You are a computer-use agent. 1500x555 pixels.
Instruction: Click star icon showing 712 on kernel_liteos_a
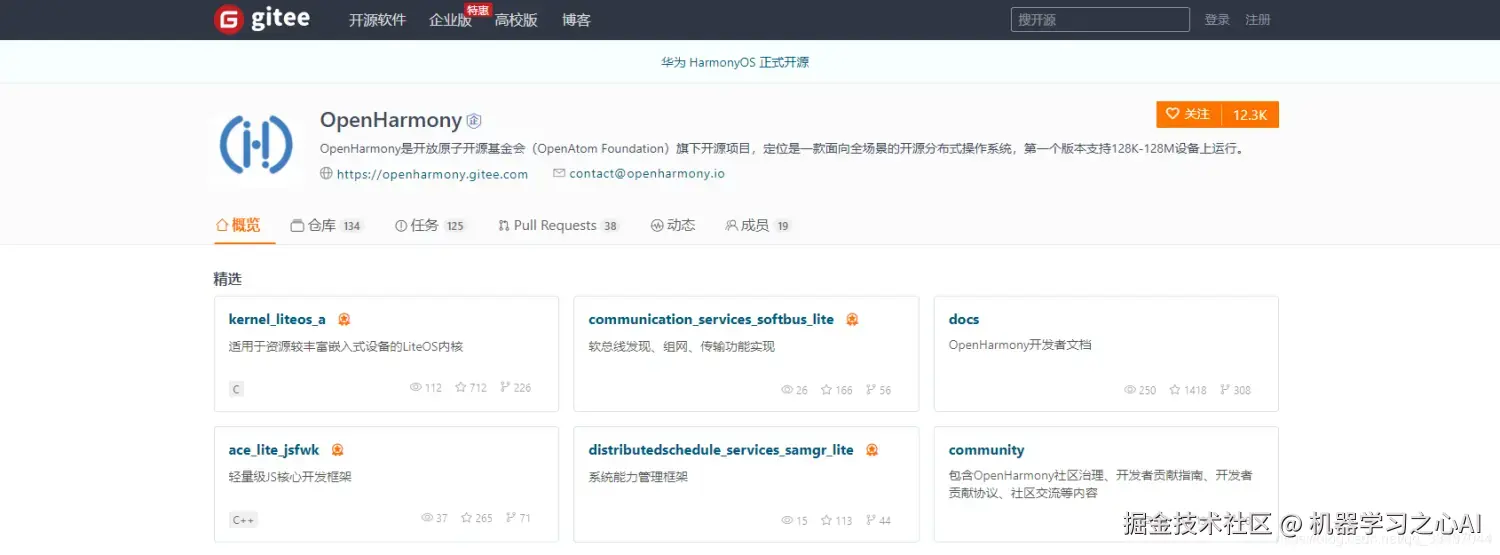point(461,387)
